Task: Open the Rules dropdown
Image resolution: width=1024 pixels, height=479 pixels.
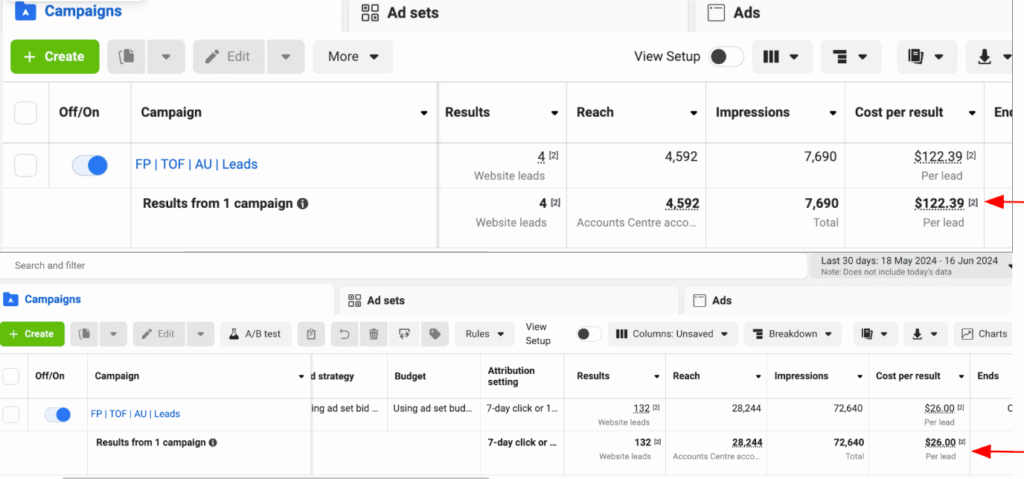Action: (x=484, y=334)
